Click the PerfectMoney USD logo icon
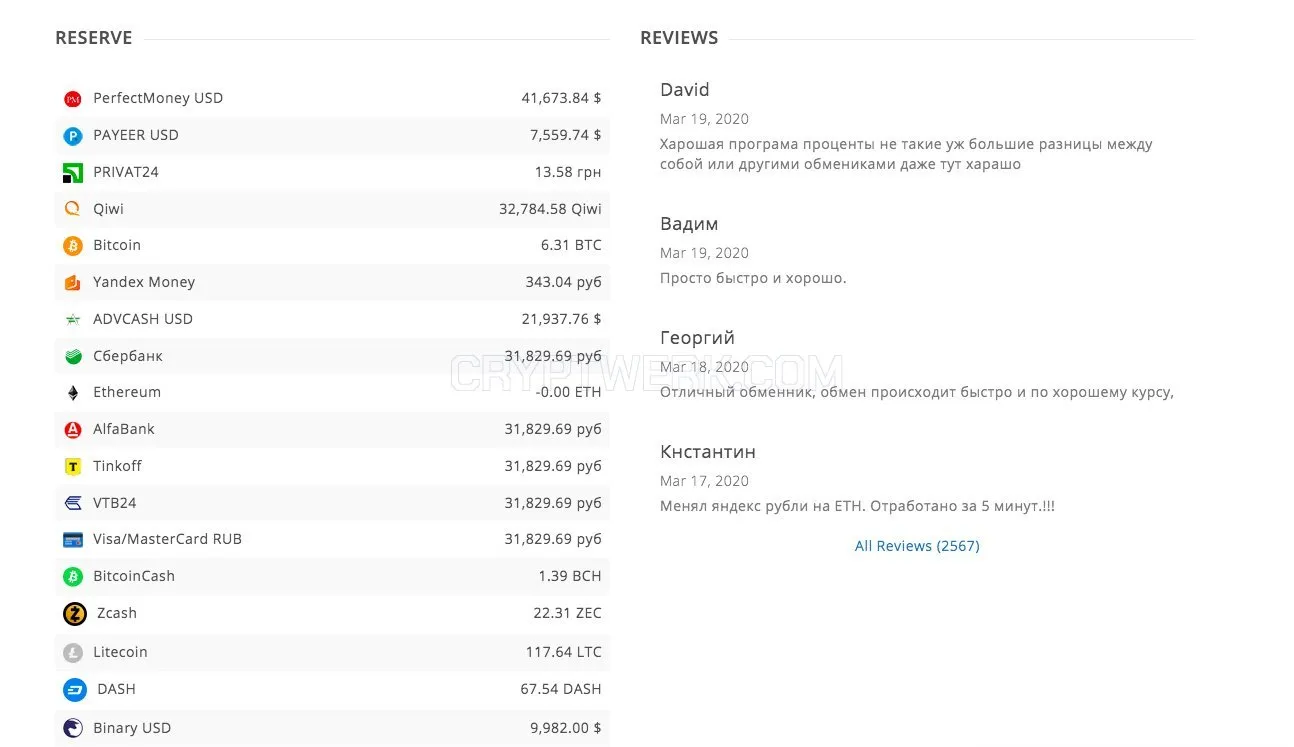 [73, 99]
